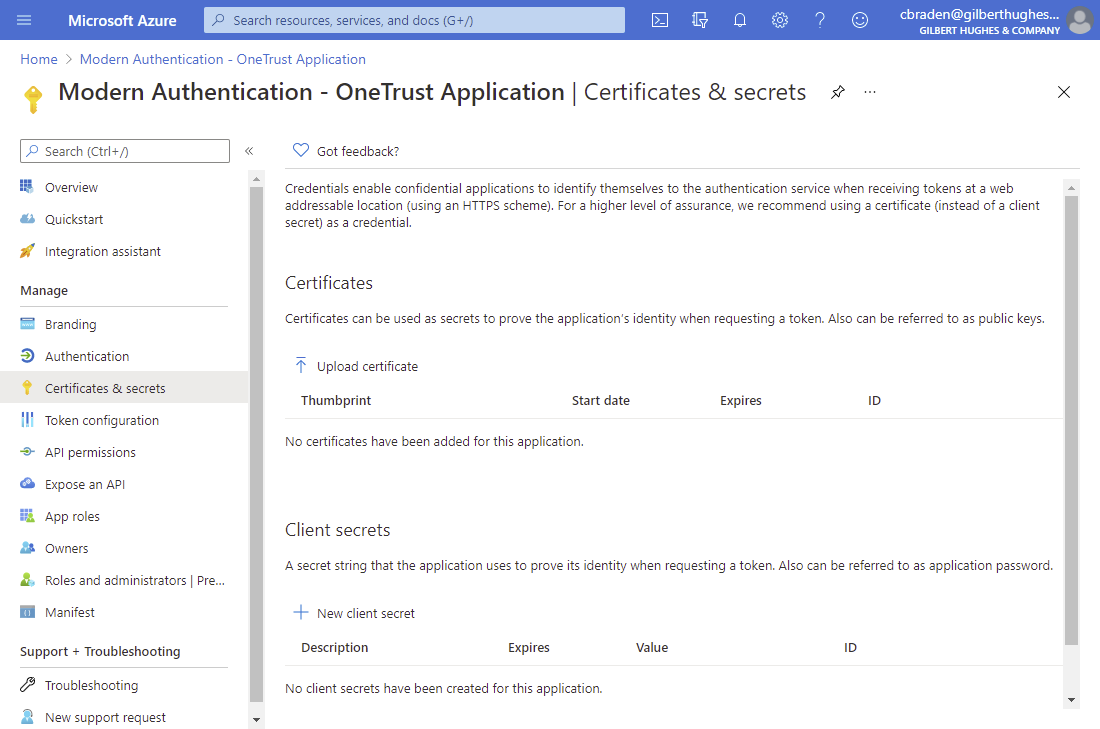Click client secrets Description column header
Screen dimensions: 1100x729
click(x=335, y=648)
